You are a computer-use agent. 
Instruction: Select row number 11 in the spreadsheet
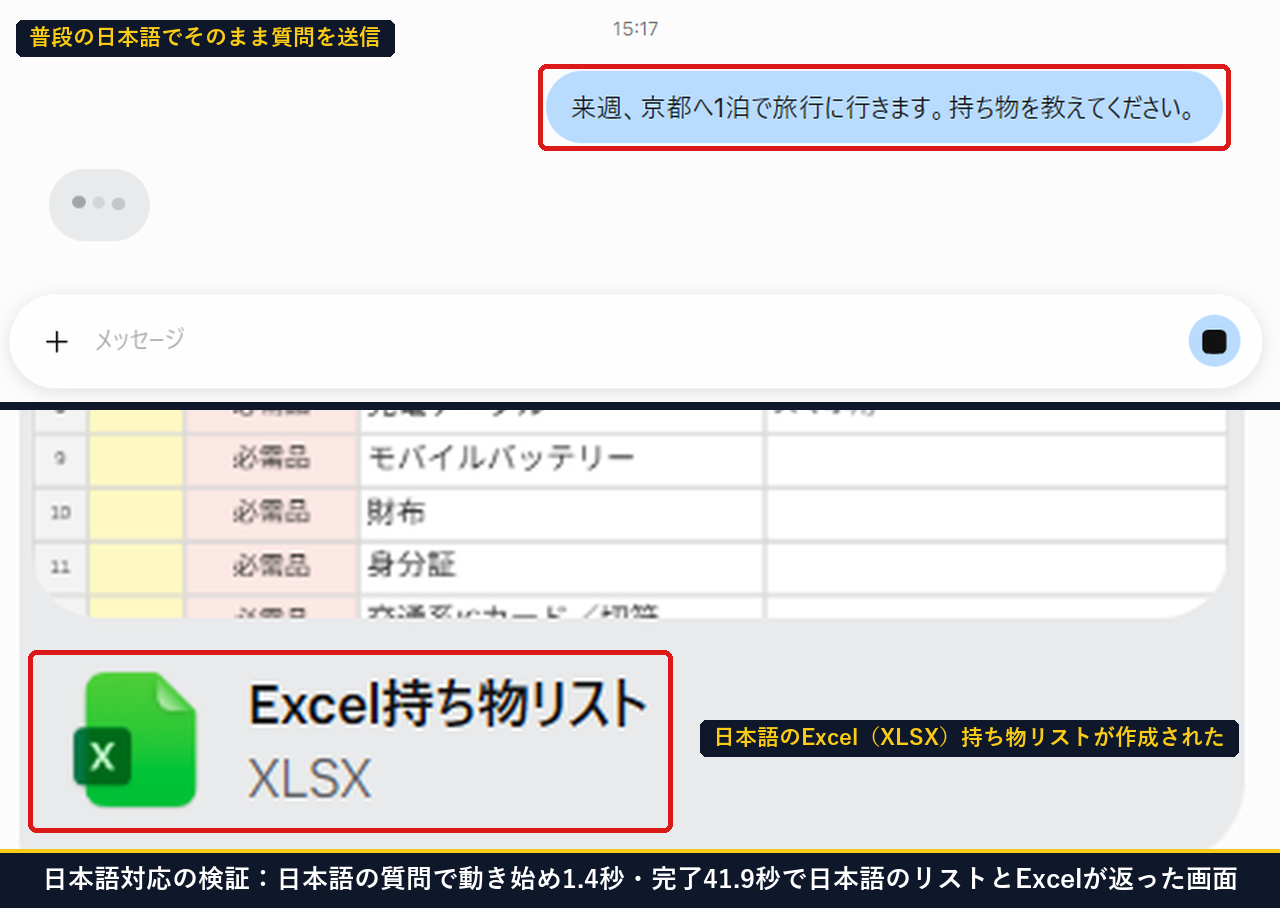61,567
